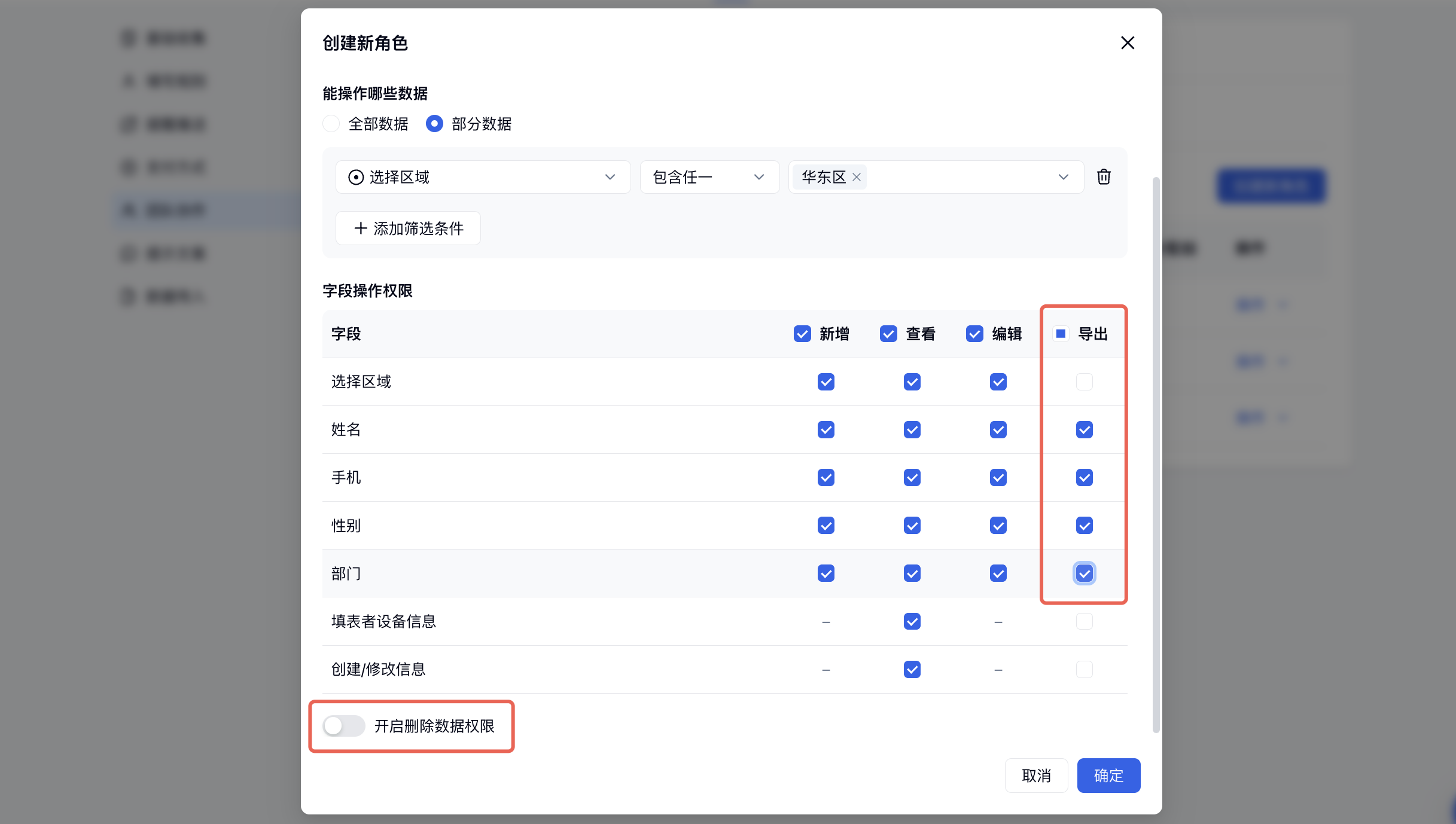This screenshot has width=1456, height=824.
Task: Remove the 华东区 tag
Action: point(857,178)
